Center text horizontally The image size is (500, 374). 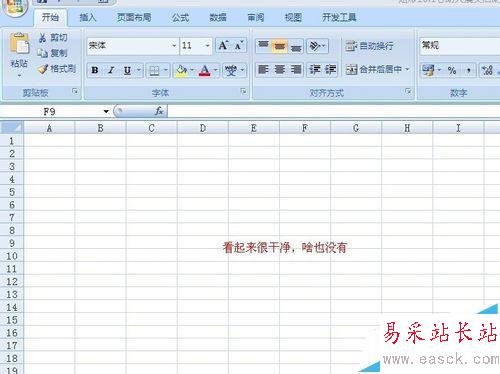tap(279, 70)
